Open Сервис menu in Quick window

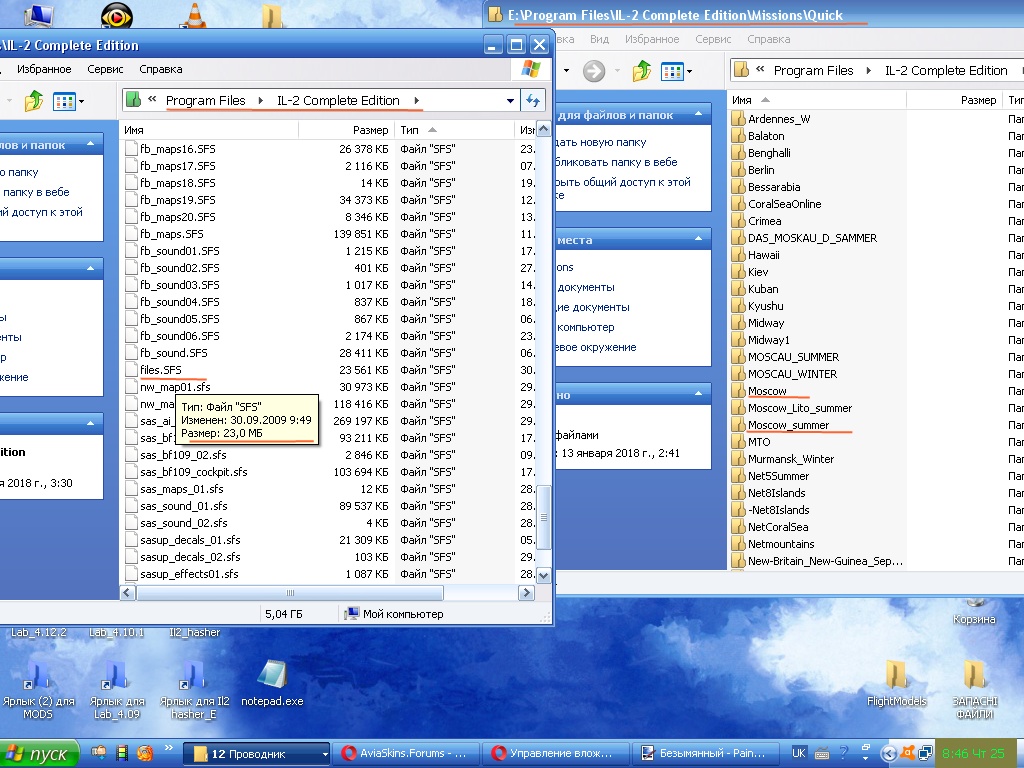[713, 39]
